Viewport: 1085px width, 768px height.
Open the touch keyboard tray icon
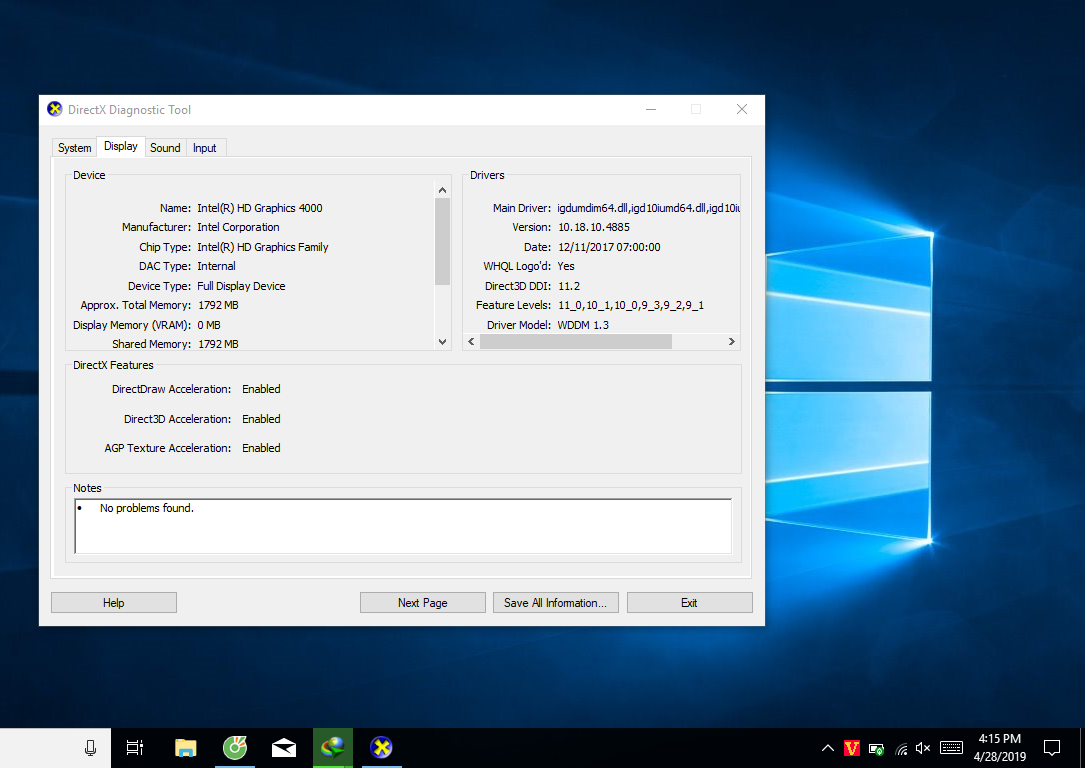click(x=951, y=748)
